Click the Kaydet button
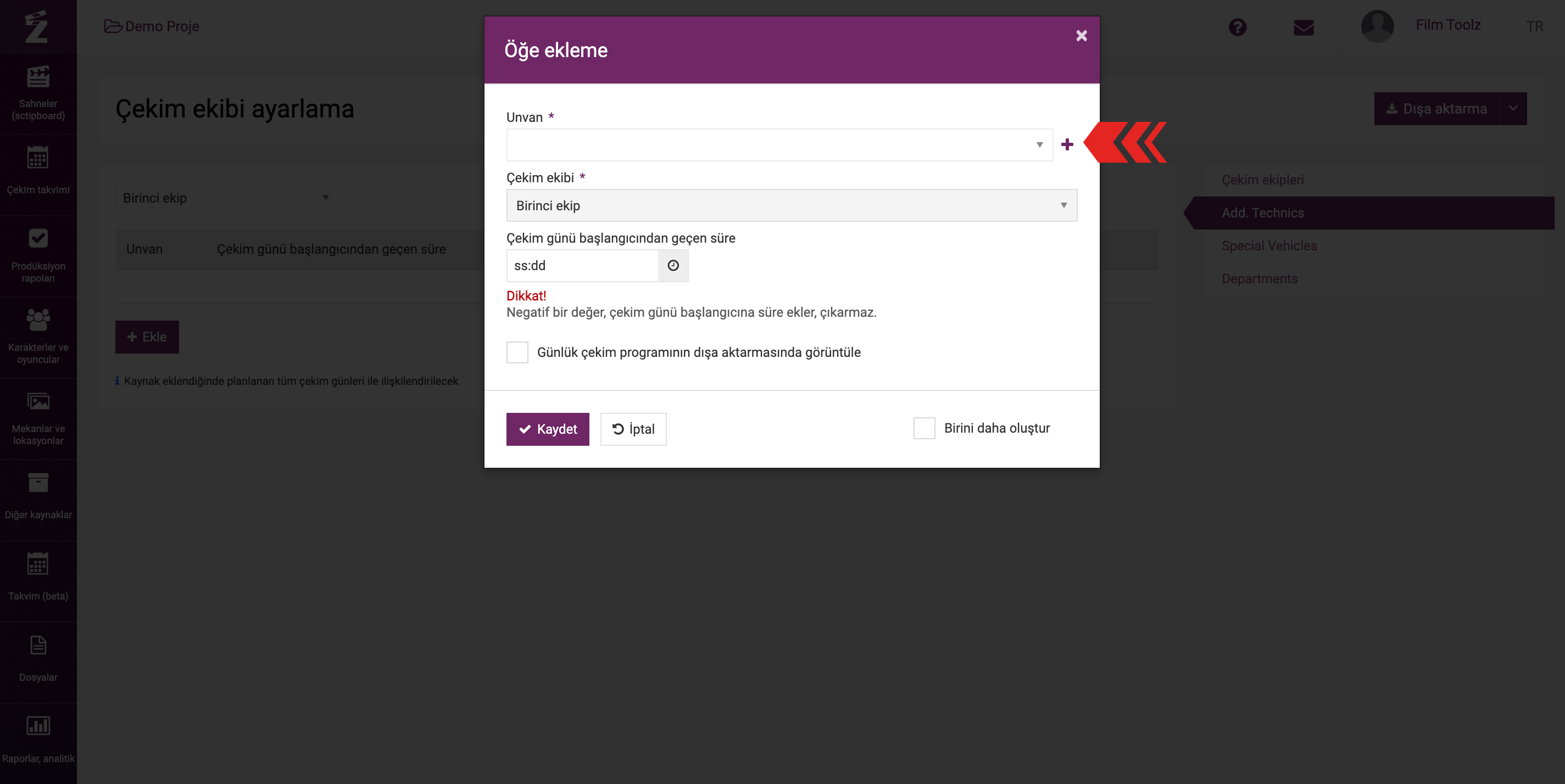The image size is (1565, 784). (x=547, y=429)
